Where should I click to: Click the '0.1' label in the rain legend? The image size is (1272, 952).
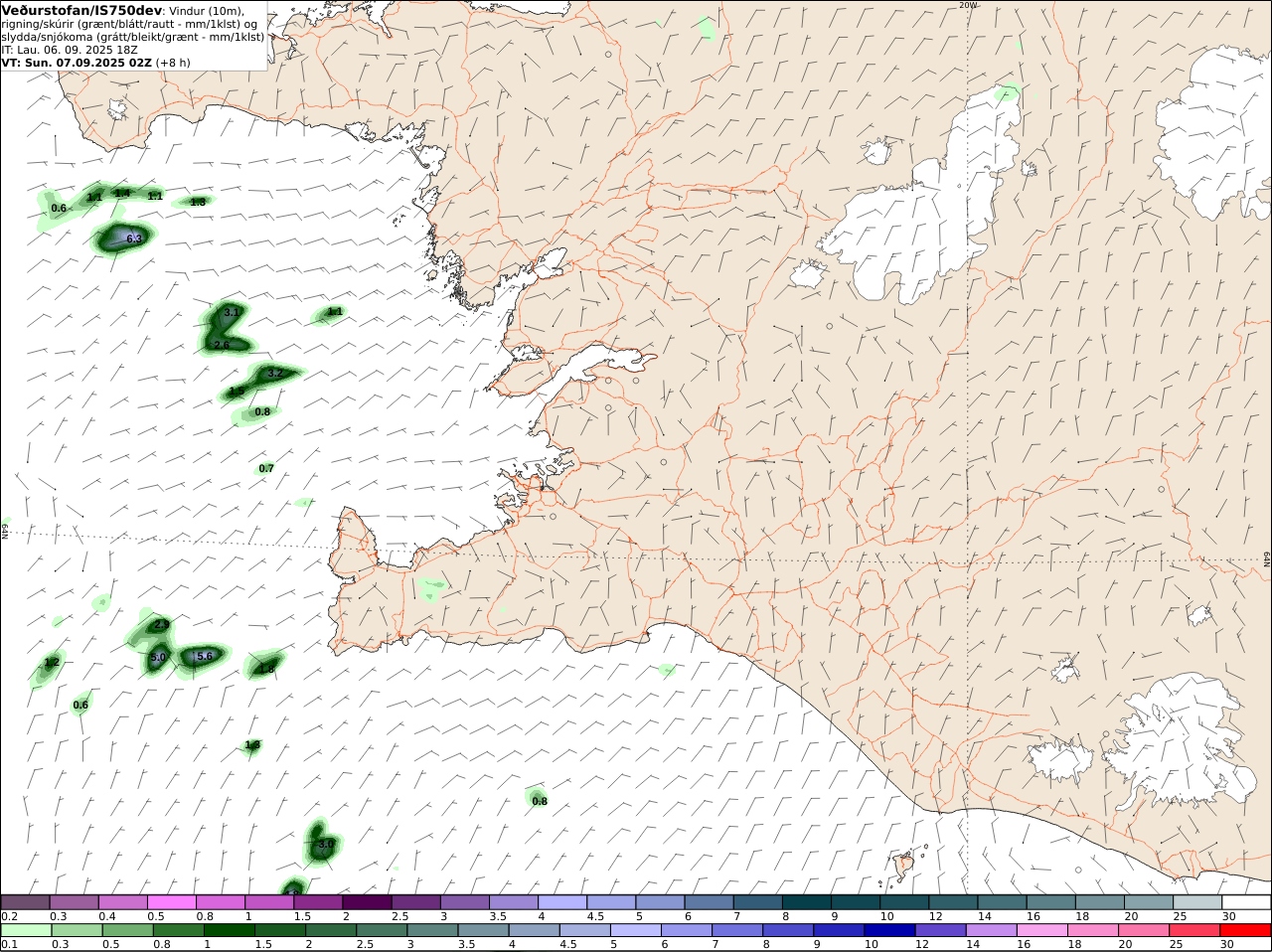(x=9, y=944)
